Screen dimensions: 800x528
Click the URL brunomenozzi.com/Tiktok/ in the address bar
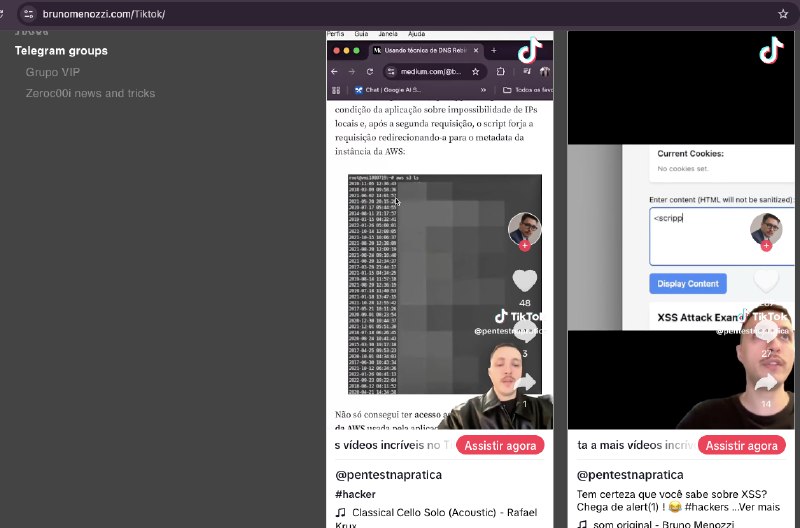(104, 14)
